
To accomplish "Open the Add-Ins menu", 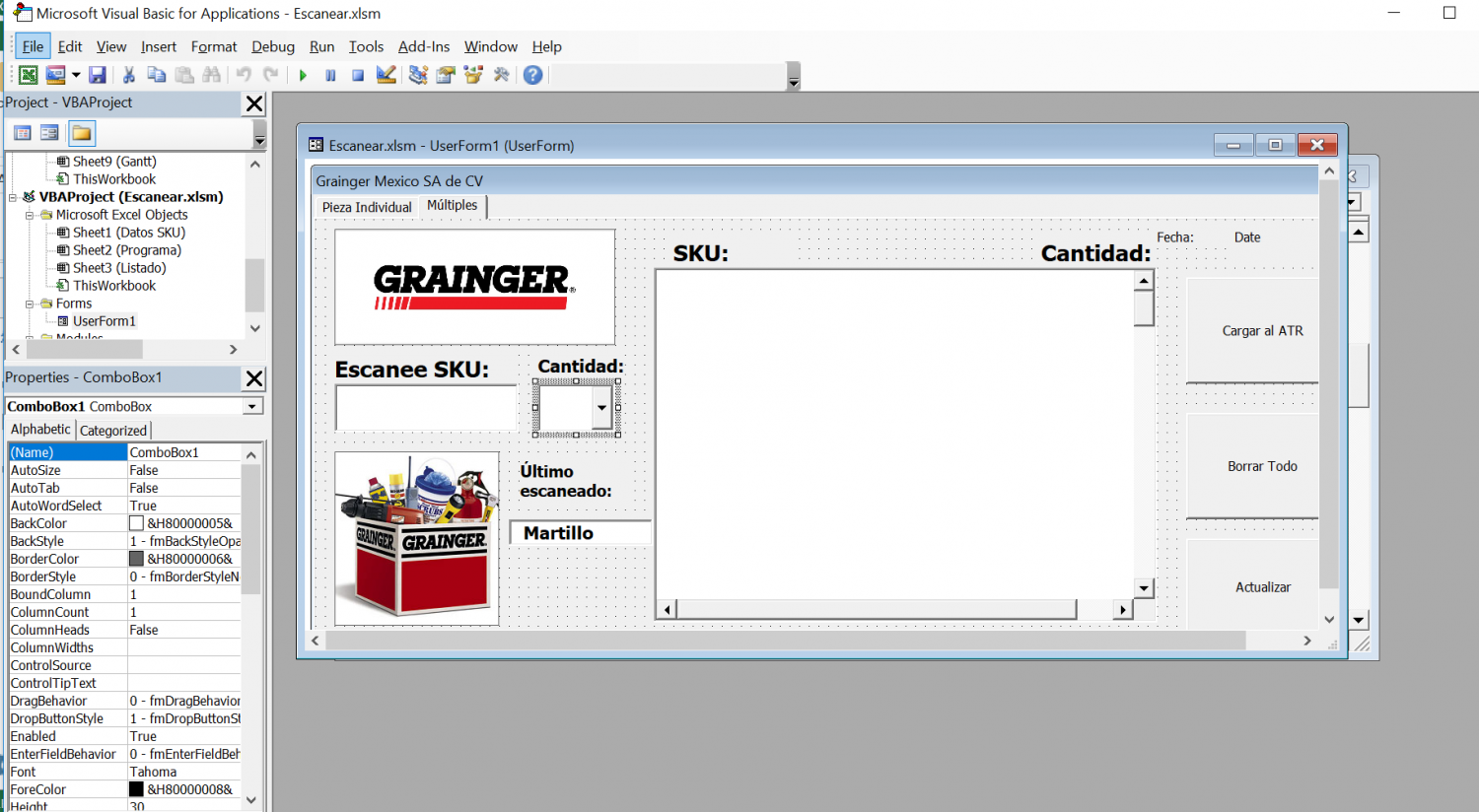I will pyautogui.click(x=424, y=46).
